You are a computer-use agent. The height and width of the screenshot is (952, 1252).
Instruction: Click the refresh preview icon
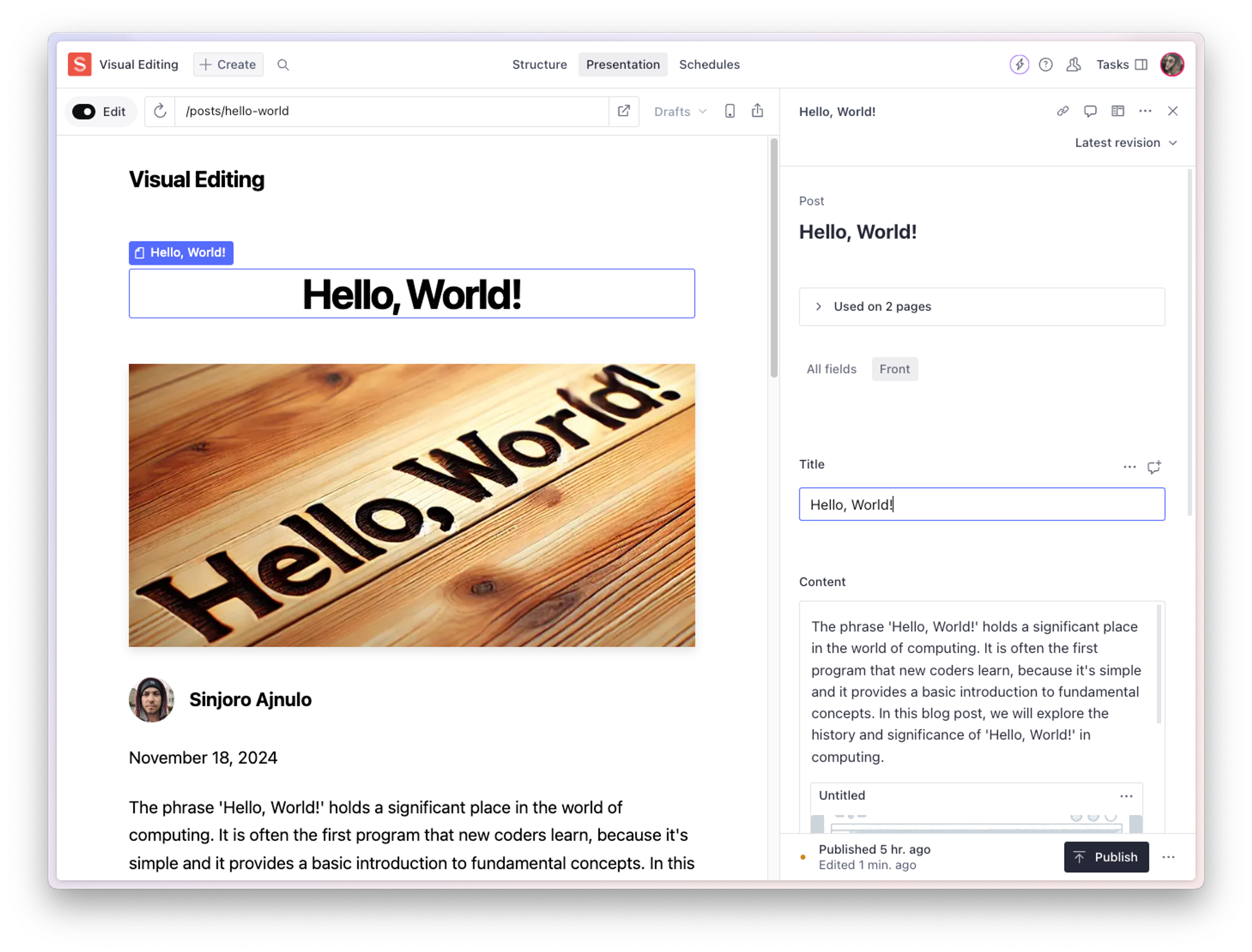160,111
